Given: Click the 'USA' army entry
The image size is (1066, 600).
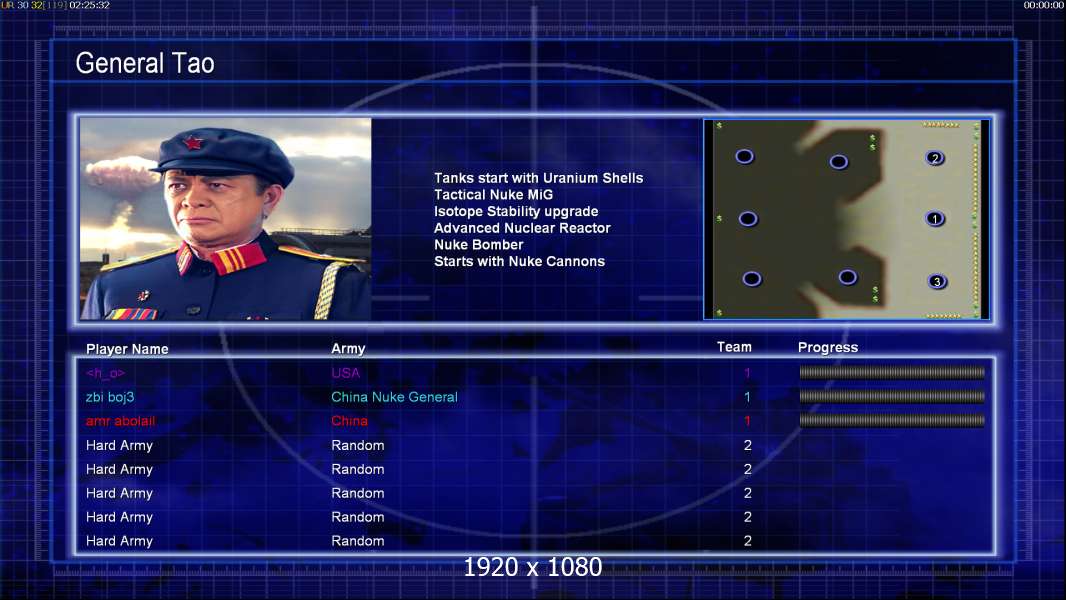Looking at the screenshot, I should click(345, 373).
